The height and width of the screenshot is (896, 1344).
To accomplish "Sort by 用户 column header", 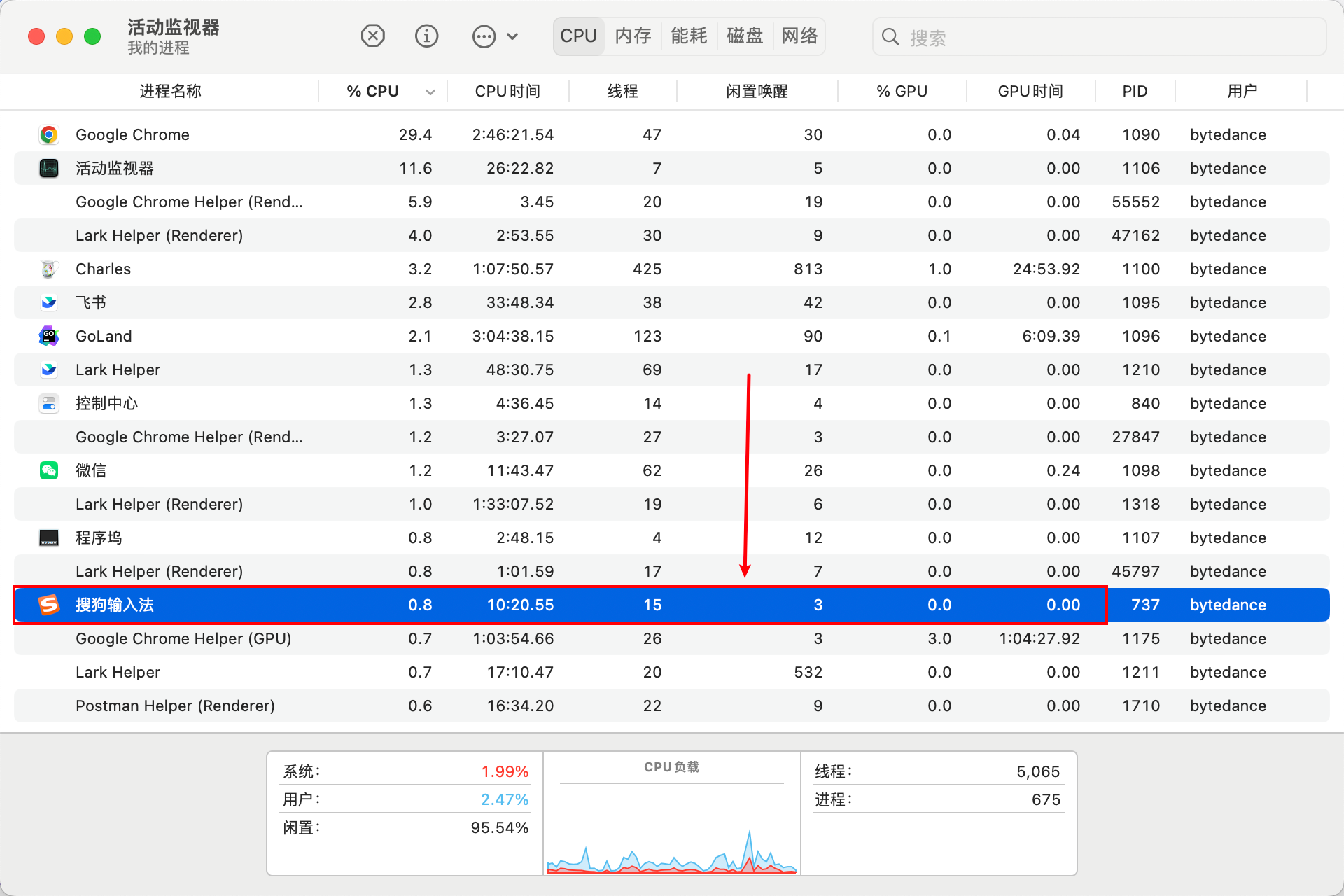I will [x=1242, y=92].
